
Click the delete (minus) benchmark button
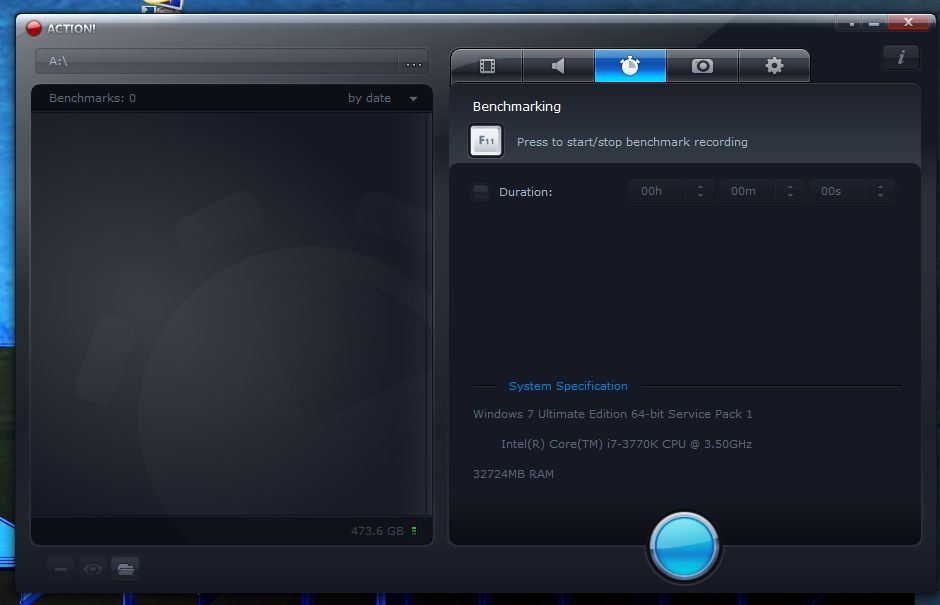tap(61, 568)
